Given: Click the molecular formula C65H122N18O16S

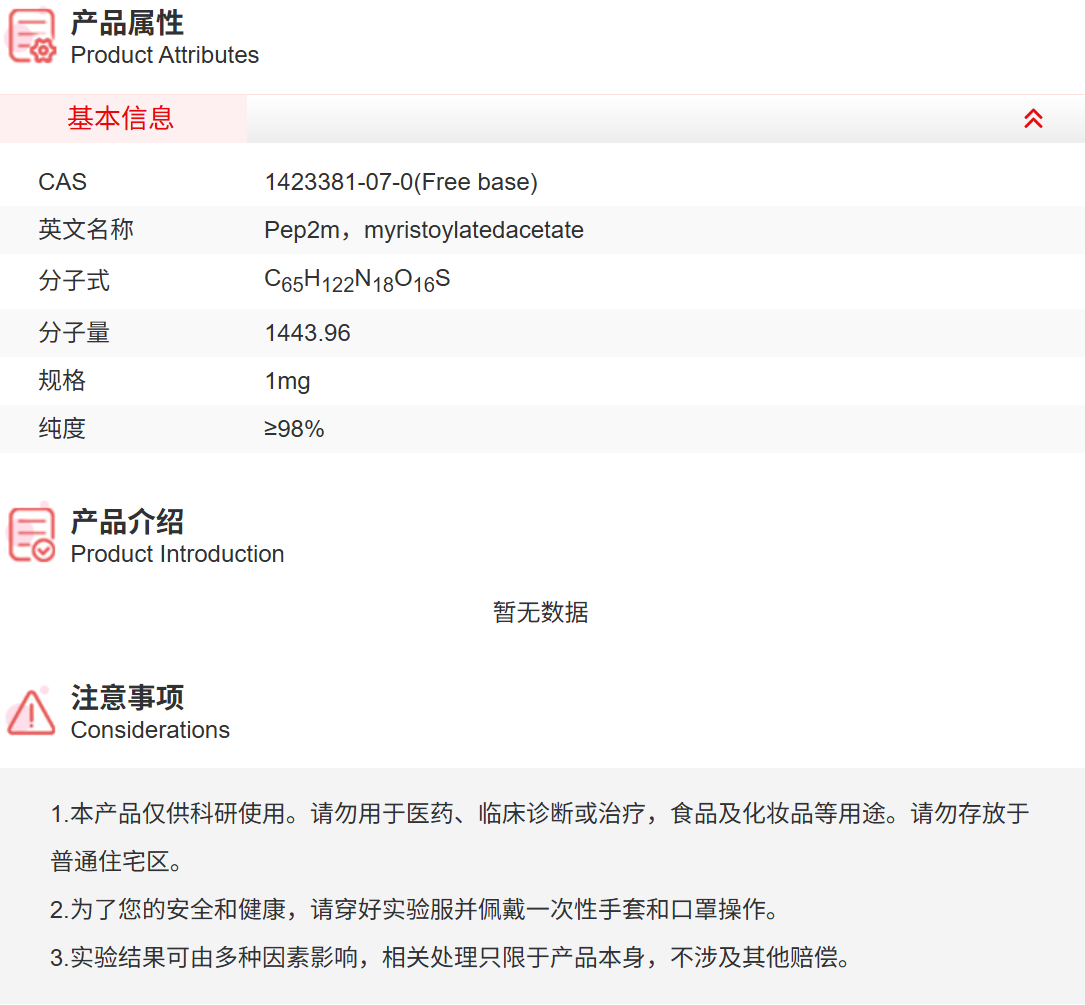Looking at the screenshot, I should tap(357, 281).
